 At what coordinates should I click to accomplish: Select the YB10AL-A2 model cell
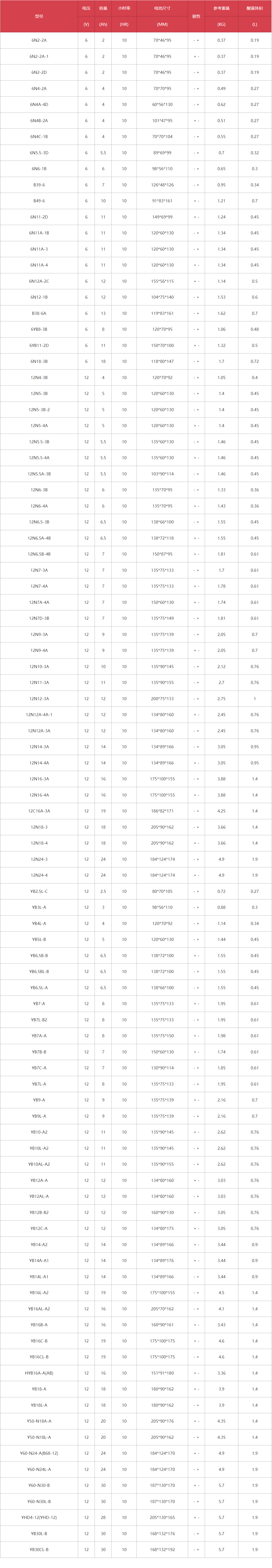tap(39, 1164)
